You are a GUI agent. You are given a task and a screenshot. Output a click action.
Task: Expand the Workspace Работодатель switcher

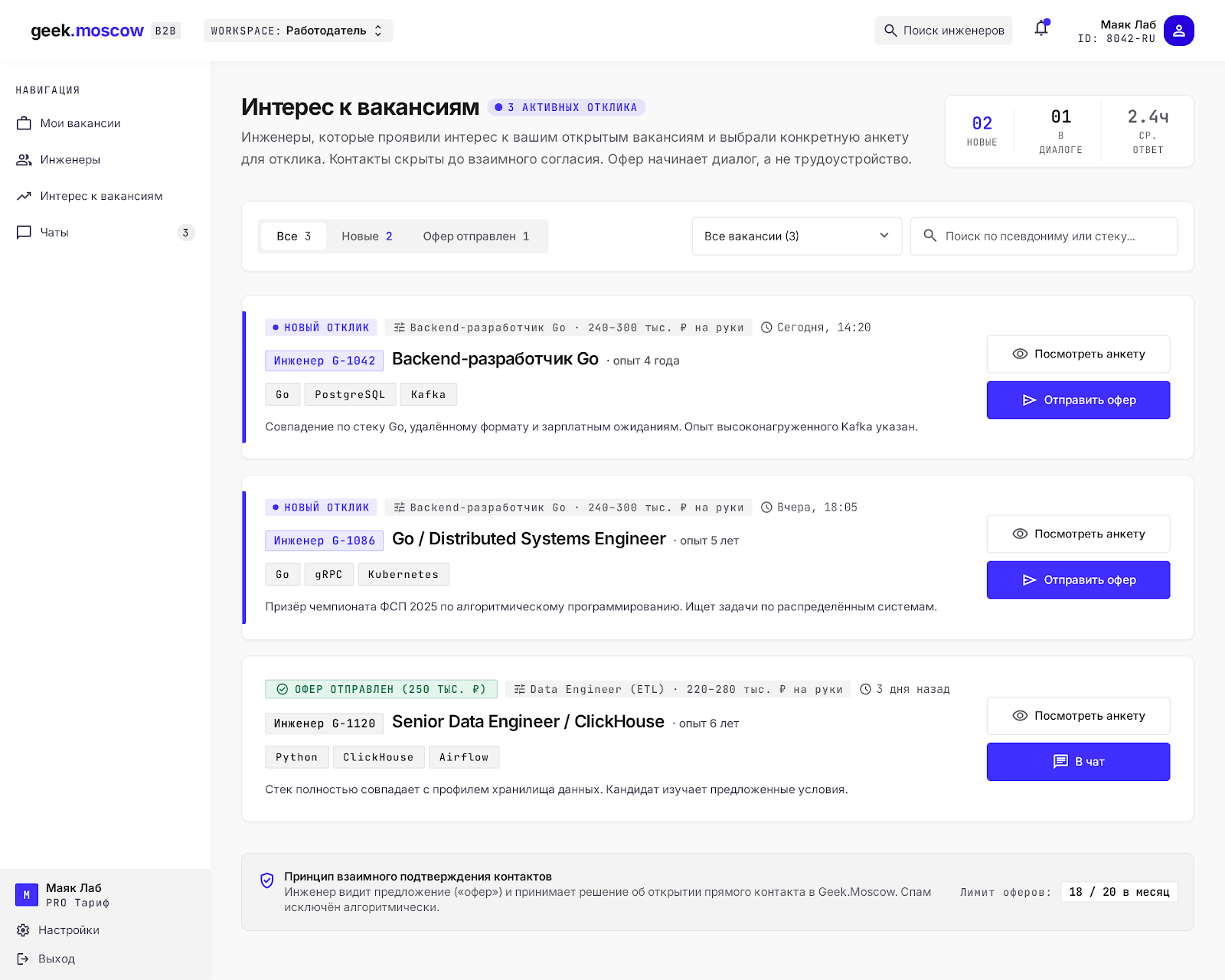pos(298,31)
